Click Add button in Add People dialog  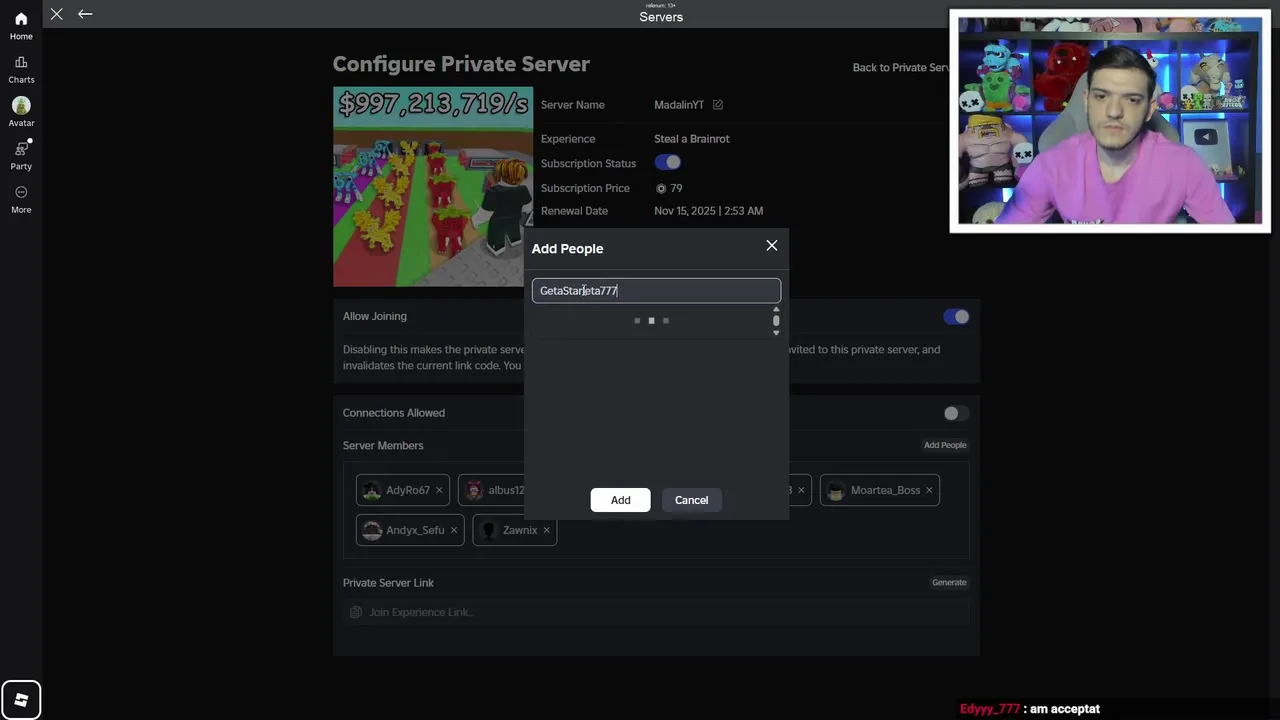[620, 500]
